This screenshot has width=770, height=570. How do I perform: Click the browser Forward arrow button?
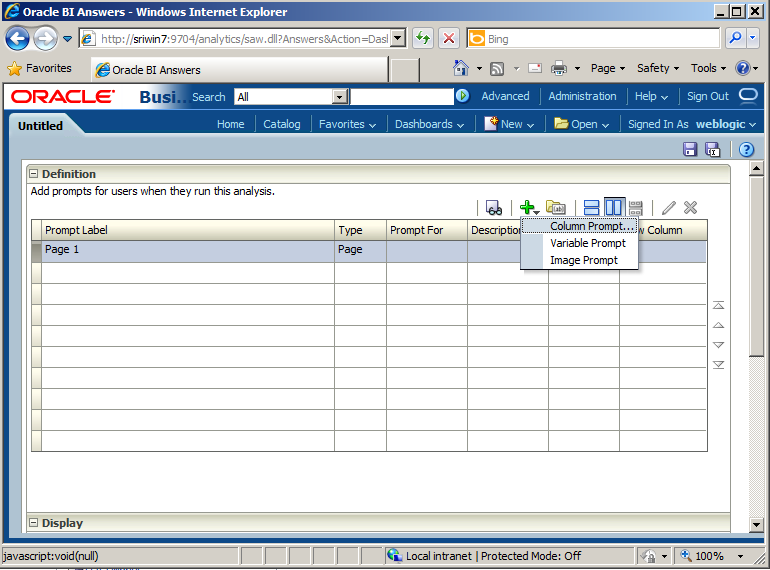45,38
